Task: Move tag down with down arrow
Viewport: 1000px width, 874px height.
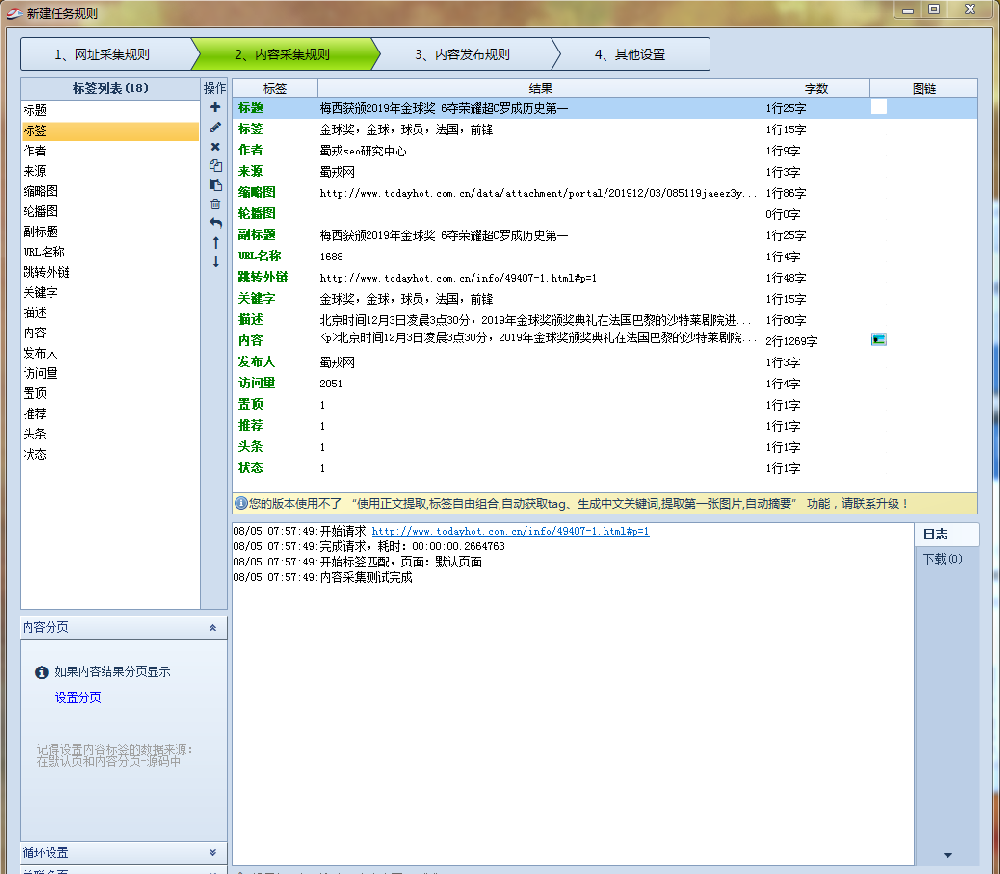Action: tap(215, 262)
